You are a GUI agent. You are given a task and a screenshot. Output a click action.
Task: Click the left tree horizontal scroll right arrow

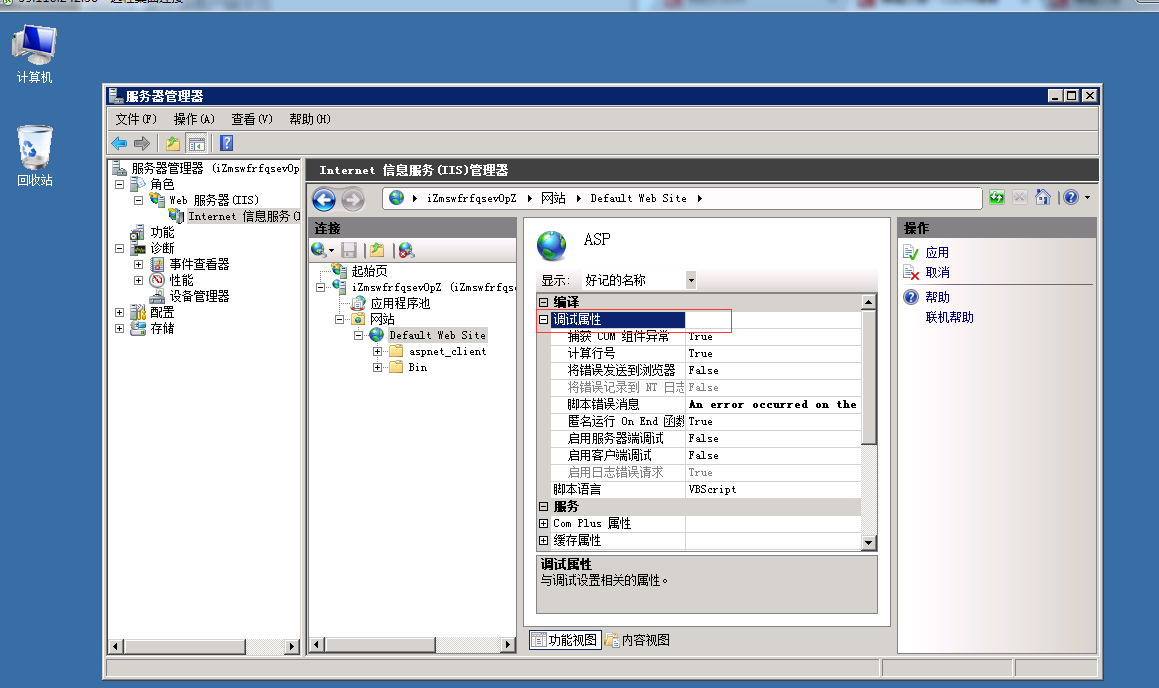pyautogui.click(x=292, y=647)
